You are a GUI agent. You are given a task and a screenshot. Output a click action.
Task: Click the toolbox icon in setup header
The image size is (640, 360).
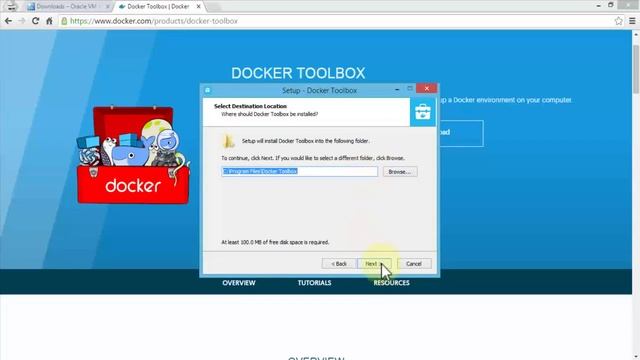pos(422,112)
